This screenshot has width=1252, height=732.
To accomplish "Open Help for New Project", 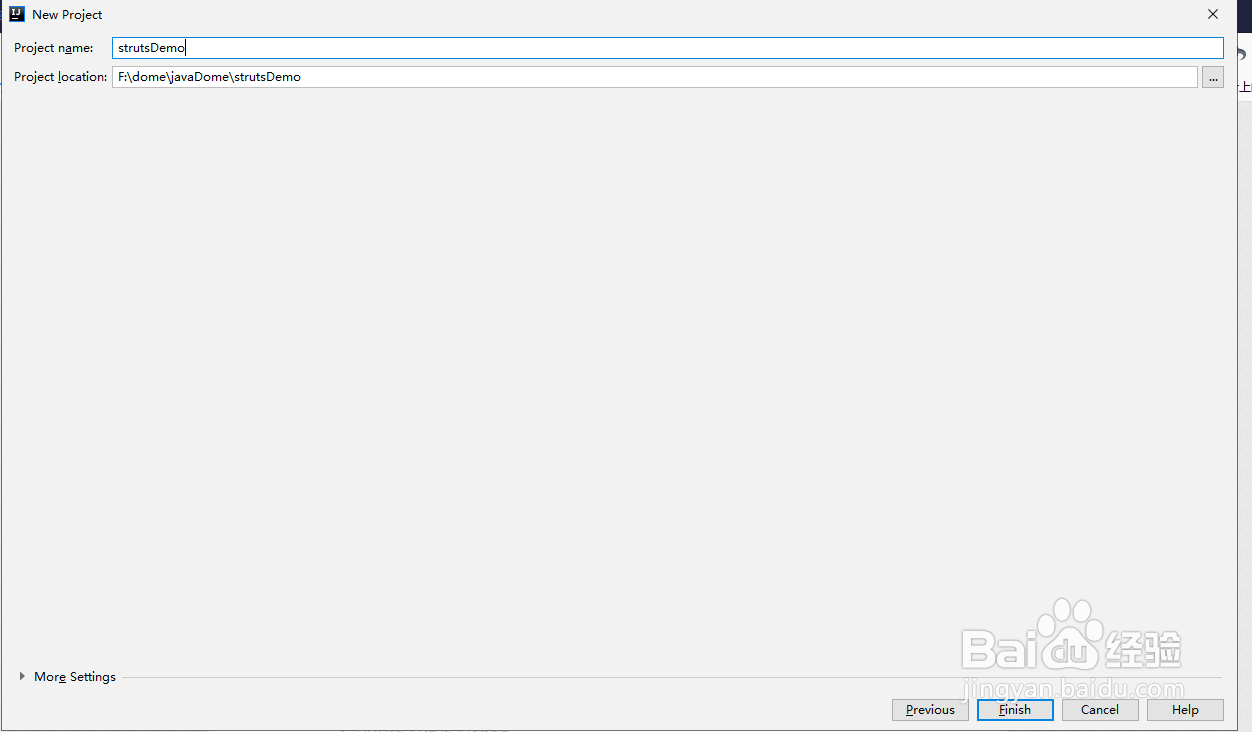I will [x=1185, y=710].
